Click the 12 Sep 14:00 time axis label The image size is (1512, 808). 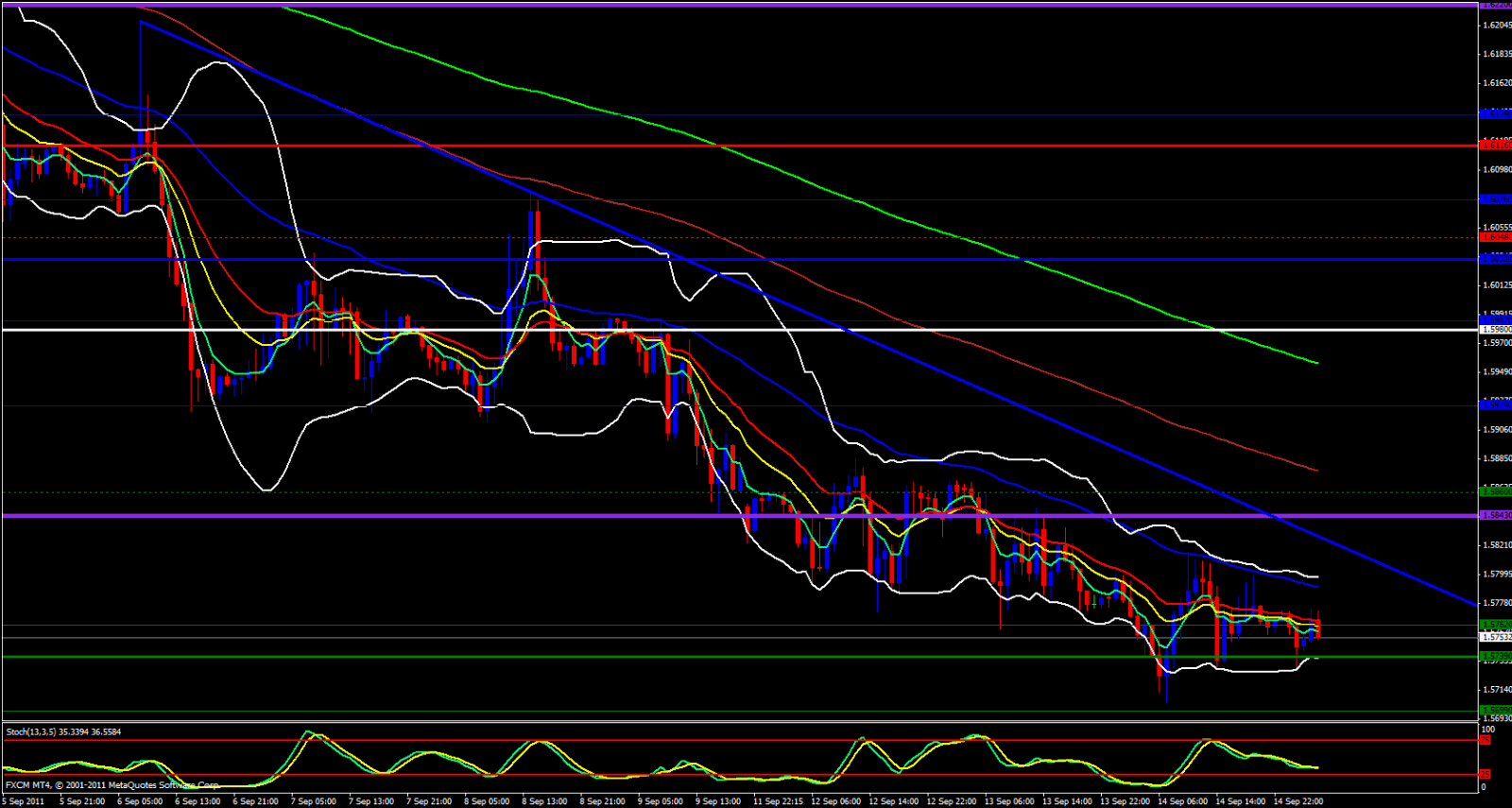pos(894,801)
